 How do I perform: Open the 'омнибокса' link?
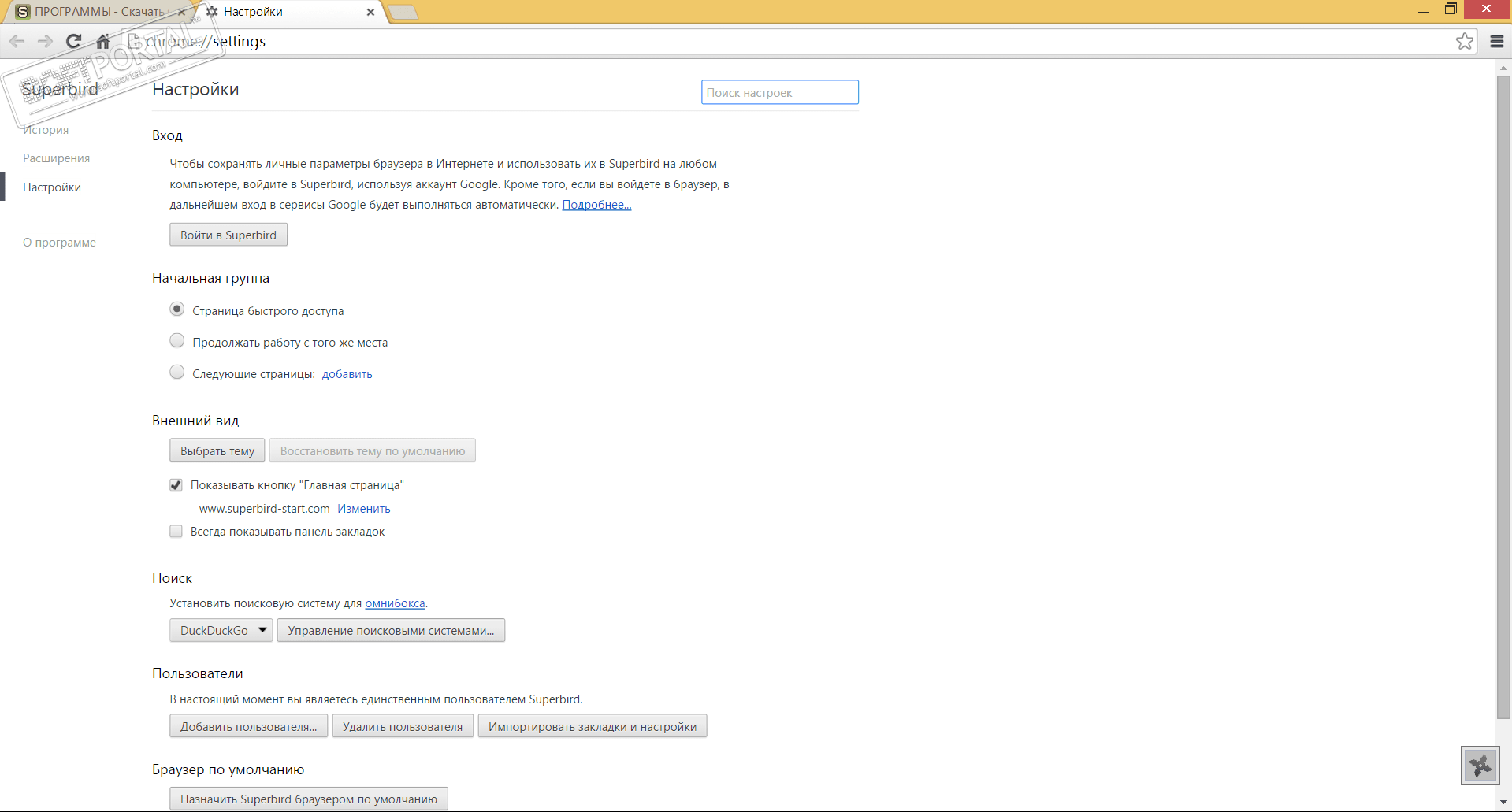tap(395, 603)
